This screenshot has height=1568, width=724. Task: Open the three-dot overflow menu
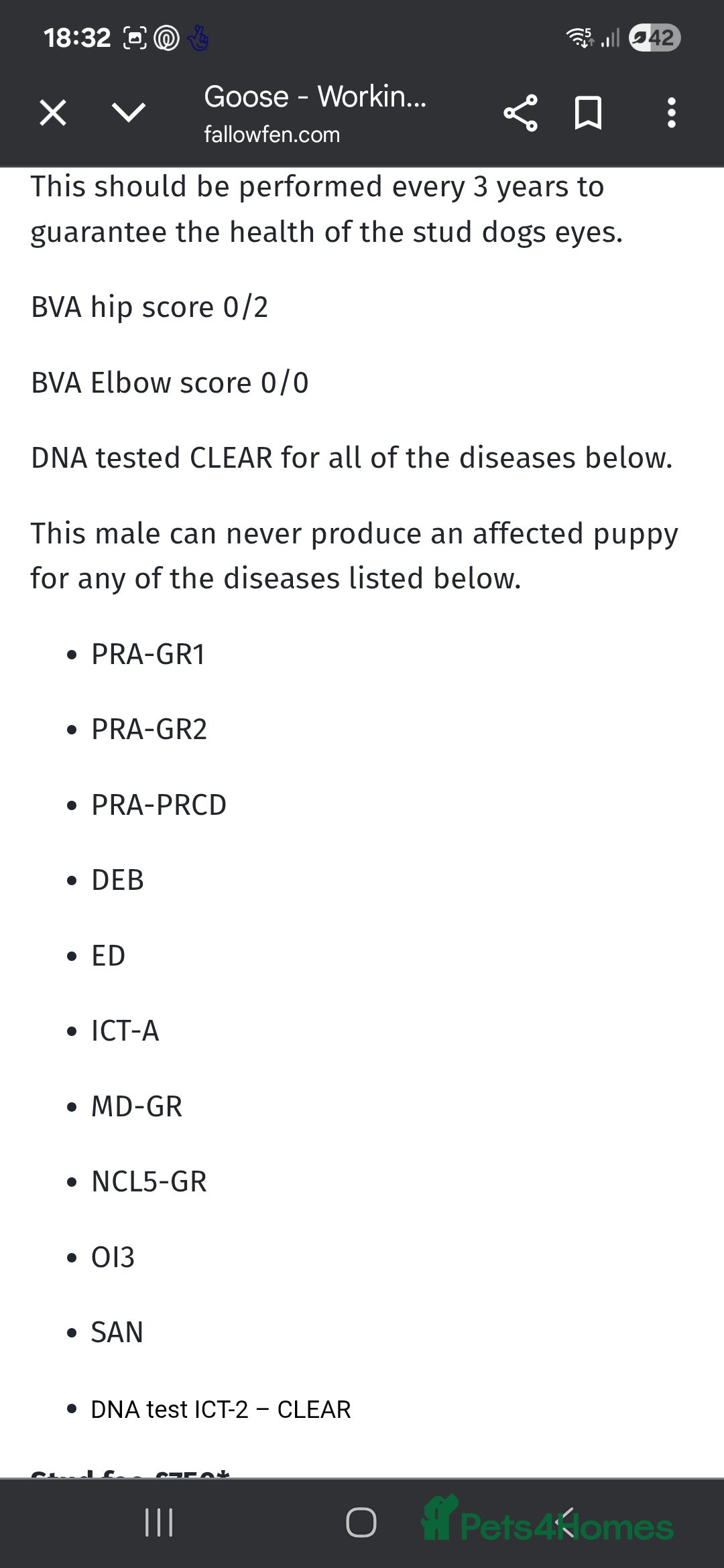pyautogui.click(x=671, y=113)
